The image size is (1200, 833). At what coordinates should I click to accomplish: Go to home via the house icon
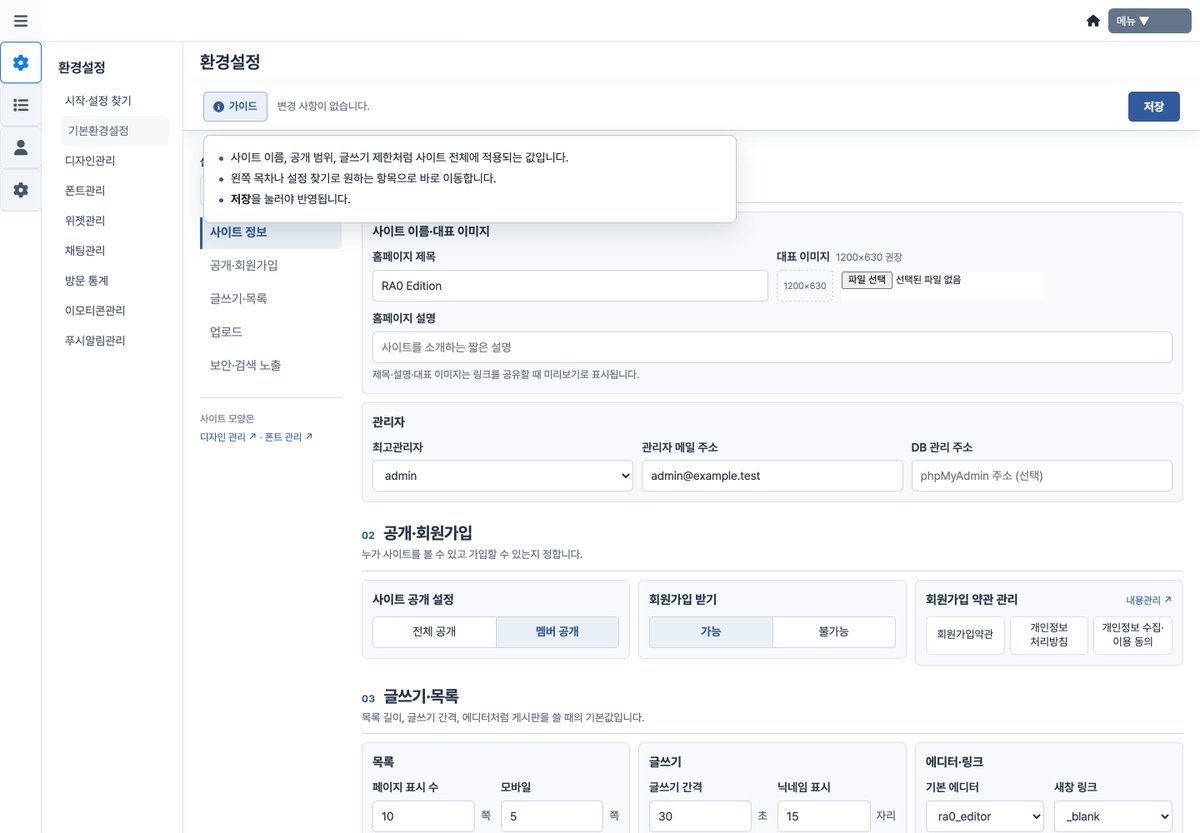1093,21
